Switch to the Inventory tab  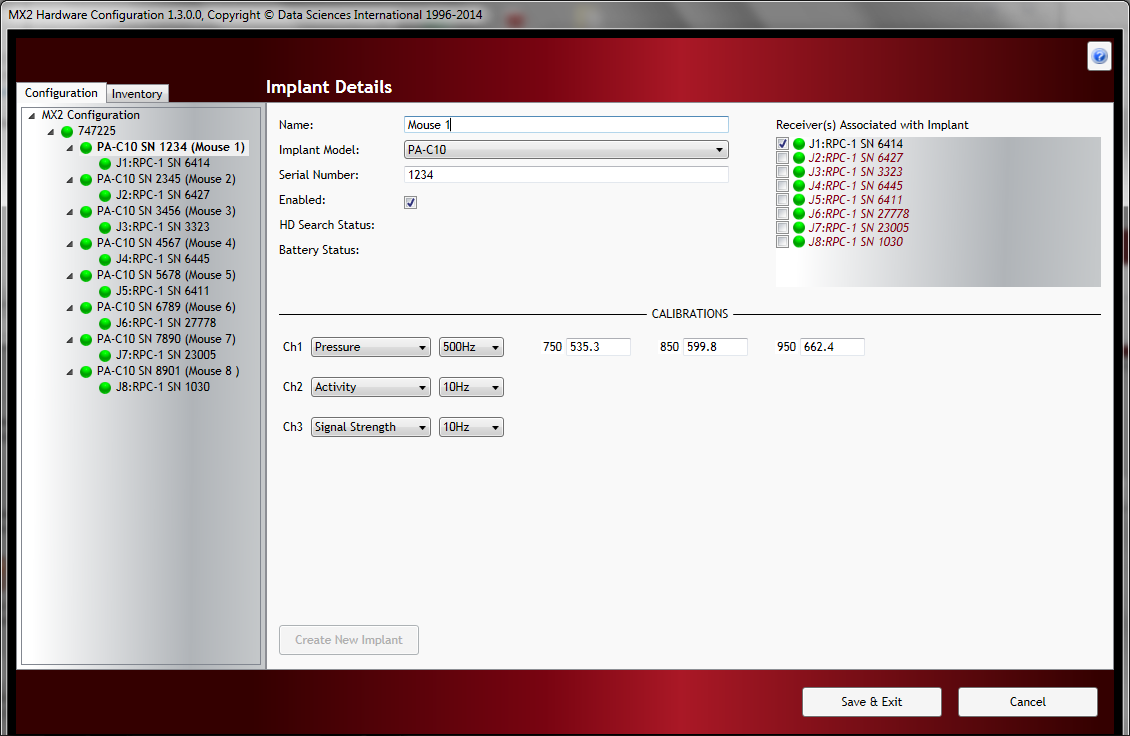[x=137, y=92]
